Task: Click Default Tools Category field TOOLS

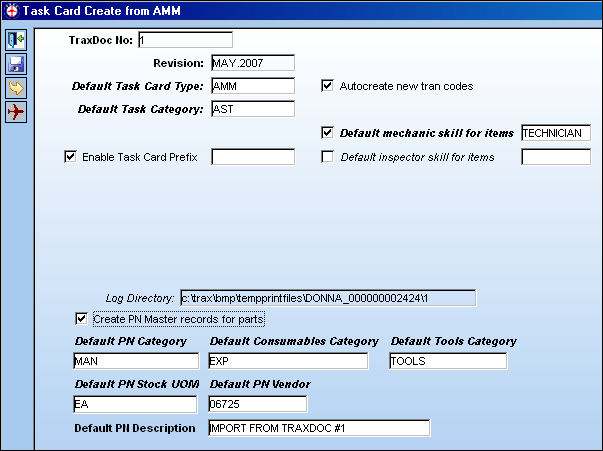Action: tap(448, 361)
